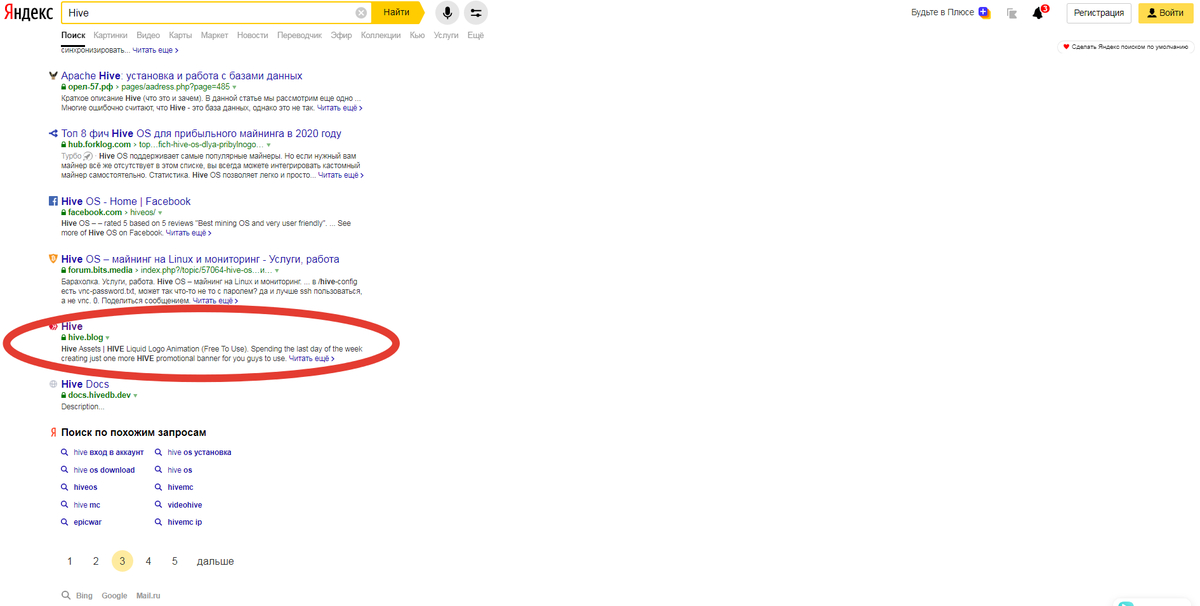The image size is (1200, 606).
Task: Open the Ещё services menu
Action: tap(475, 35)
